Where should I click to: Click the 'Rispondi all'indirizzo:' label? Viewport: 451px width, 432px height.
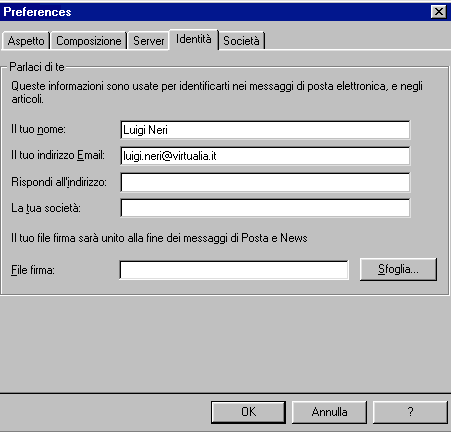point(59,182)
